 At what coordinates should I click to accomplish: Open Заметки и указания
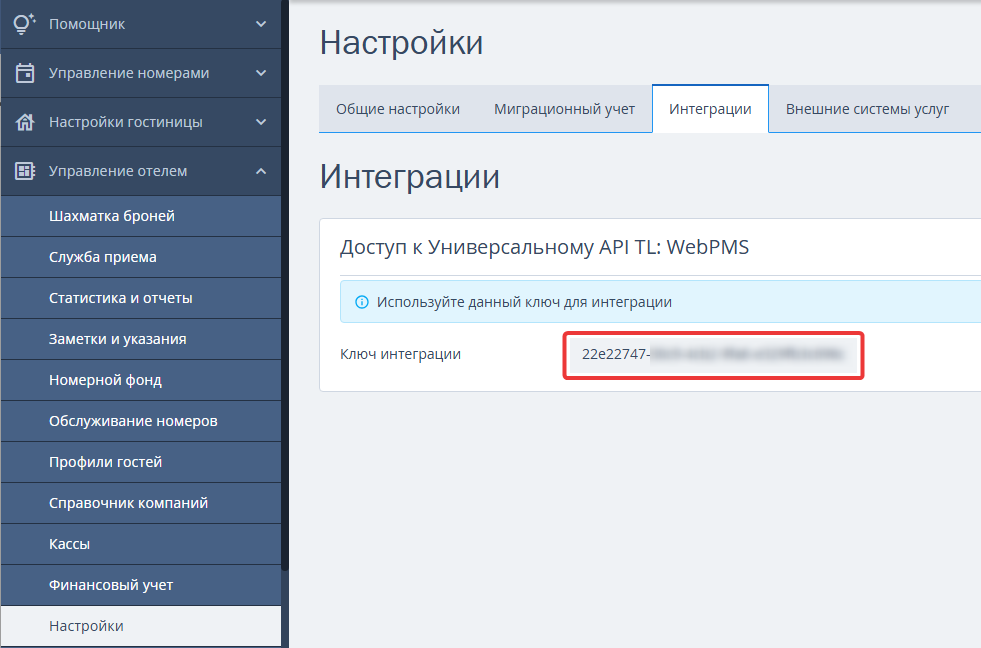tap(141, 339)
